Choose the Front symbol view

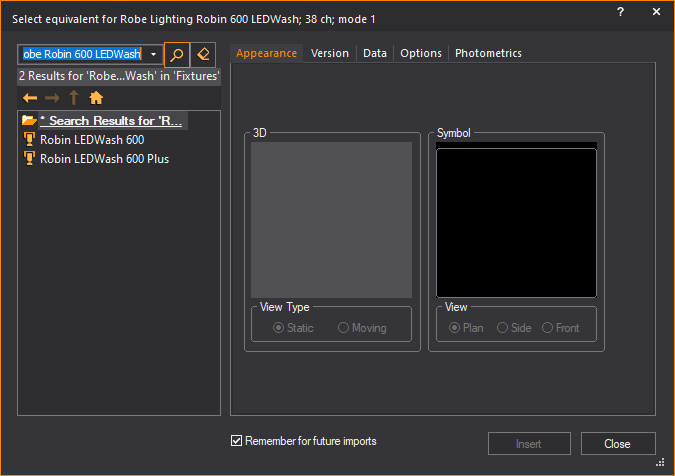point(560,328)
